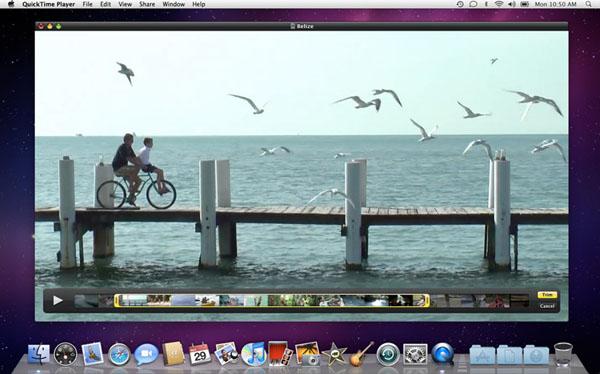
Task: Open the Help menu
Action: (199, 4)
